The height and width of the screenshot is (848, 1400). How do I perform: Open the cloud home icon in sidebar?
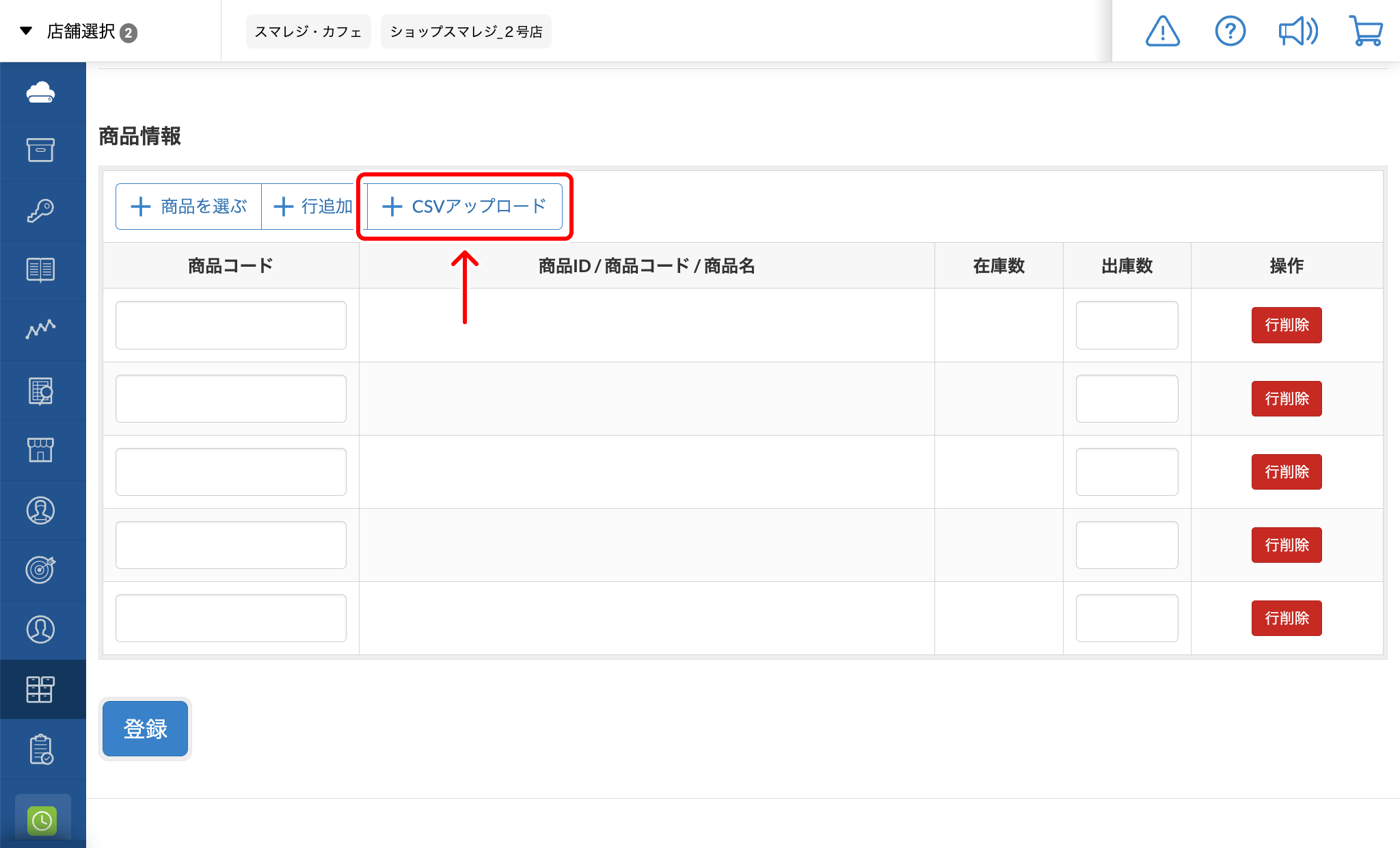(41, 92)
